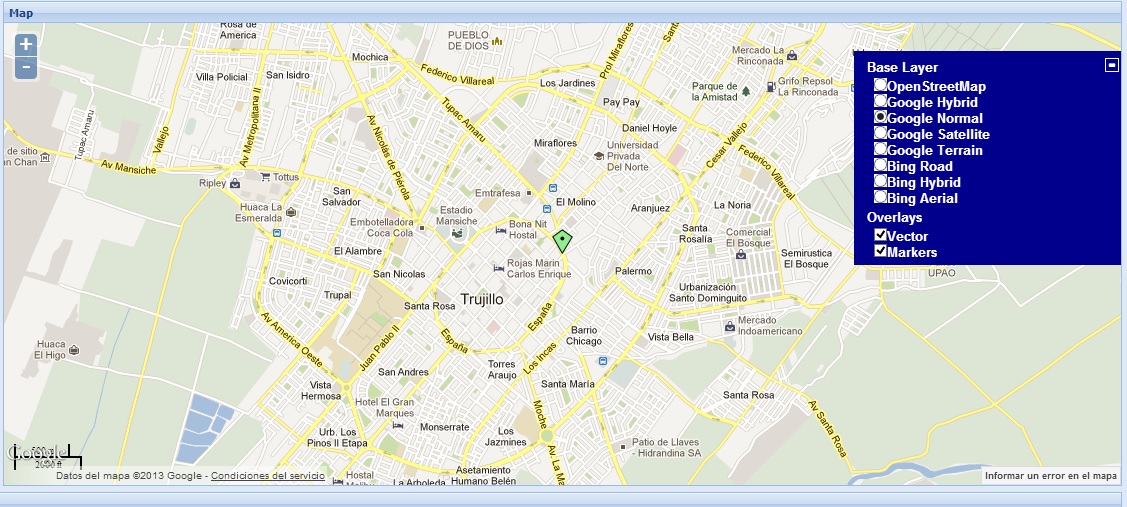
Task: Zoom in with the plus button
Action: click(26, 45)
